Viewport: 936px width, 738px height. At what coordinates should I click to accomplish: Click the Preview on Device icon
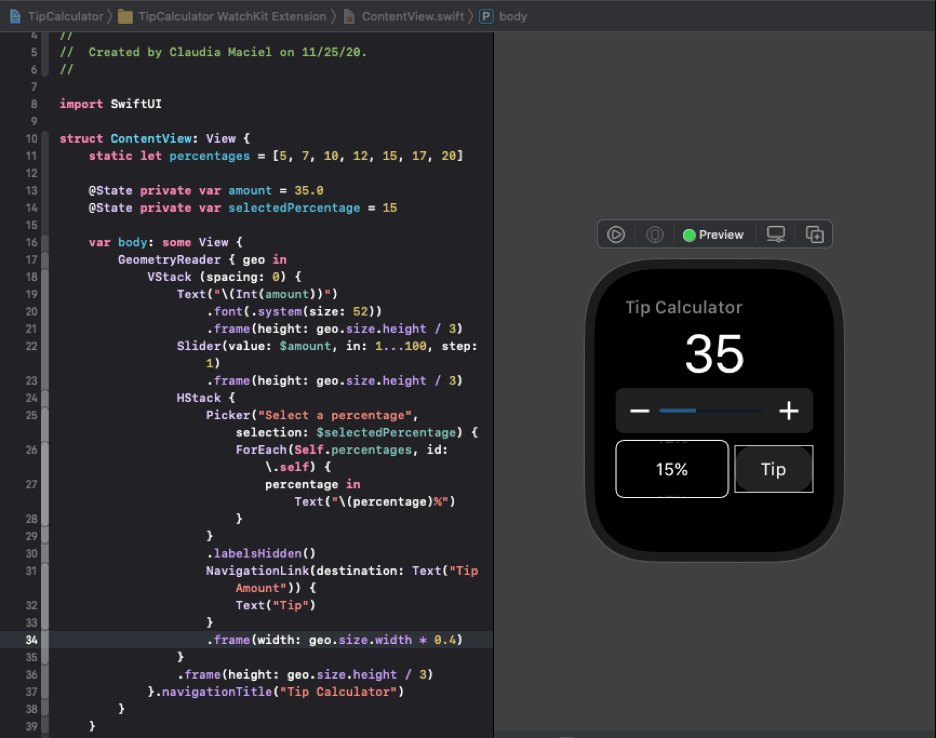[655, 235]
